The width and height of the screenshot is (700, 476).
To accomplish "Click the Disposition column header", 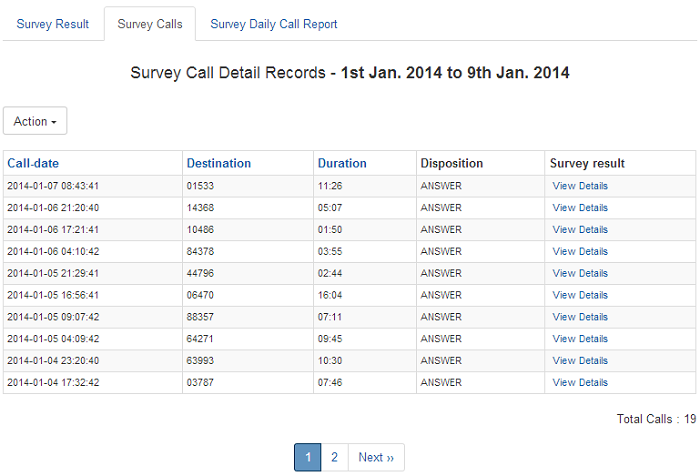I will (451, 163).
